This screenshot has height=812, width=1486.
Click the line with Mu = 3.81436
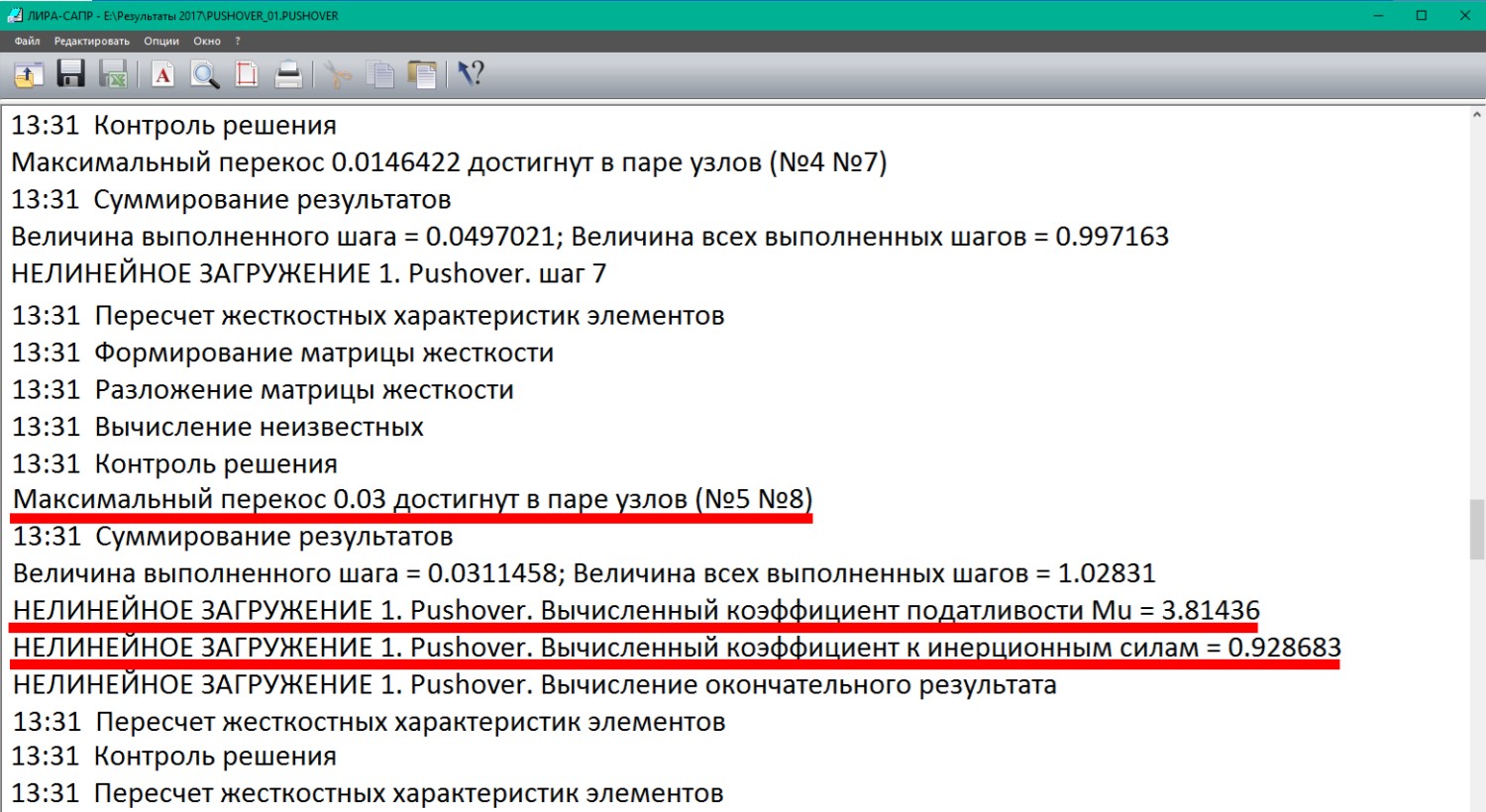click(635, 610)
